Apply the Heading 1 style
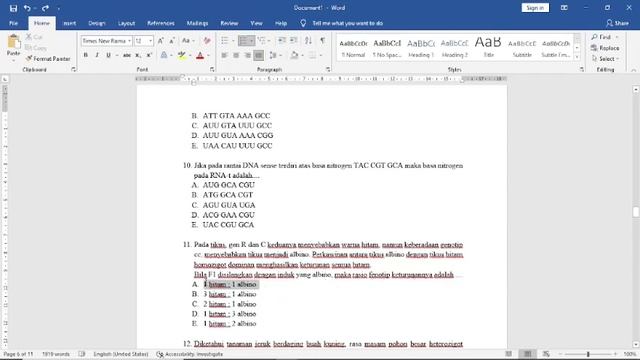The height and width of the screenshot is (360, 640). pyautogui.click(x=421, y=48)
